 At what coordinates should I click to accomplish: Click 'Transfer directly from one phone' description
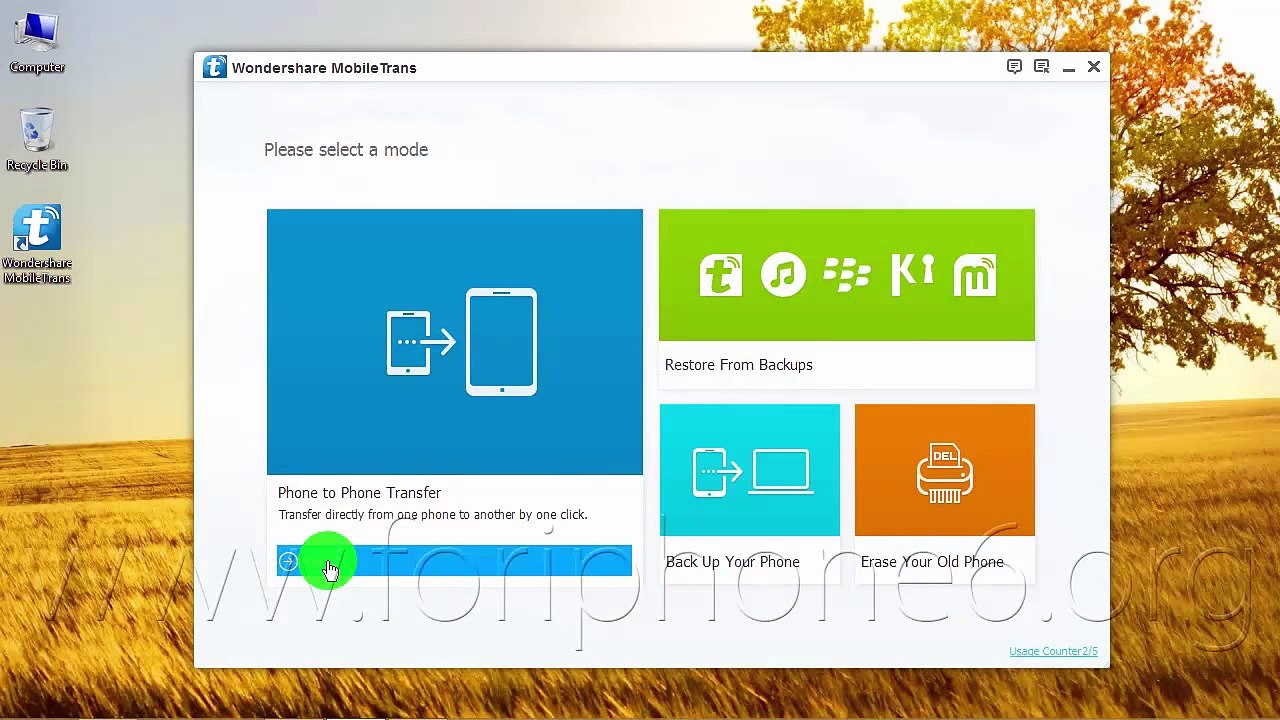433,515
